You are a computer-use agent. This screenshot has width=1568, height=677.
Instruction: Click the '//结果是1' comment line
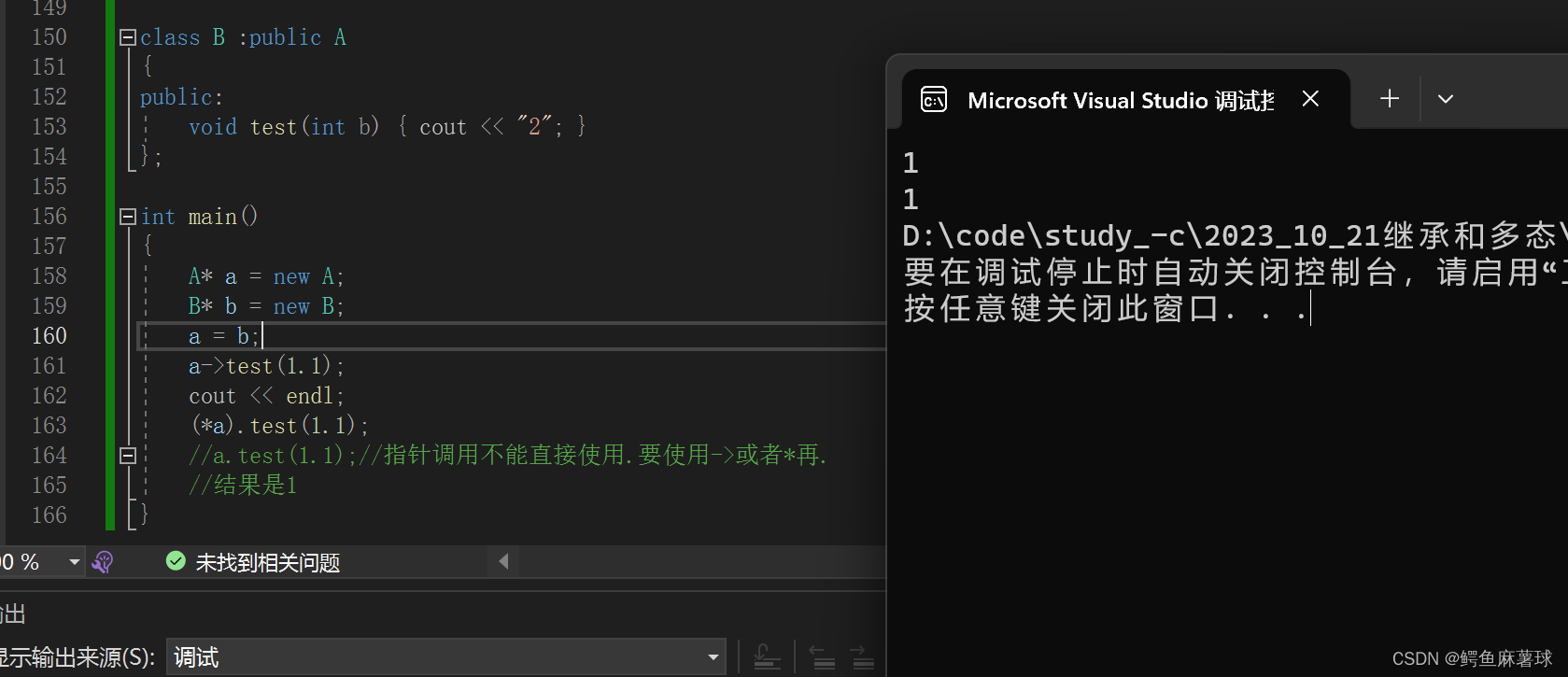pyautogui.click(x=243, y=486)
